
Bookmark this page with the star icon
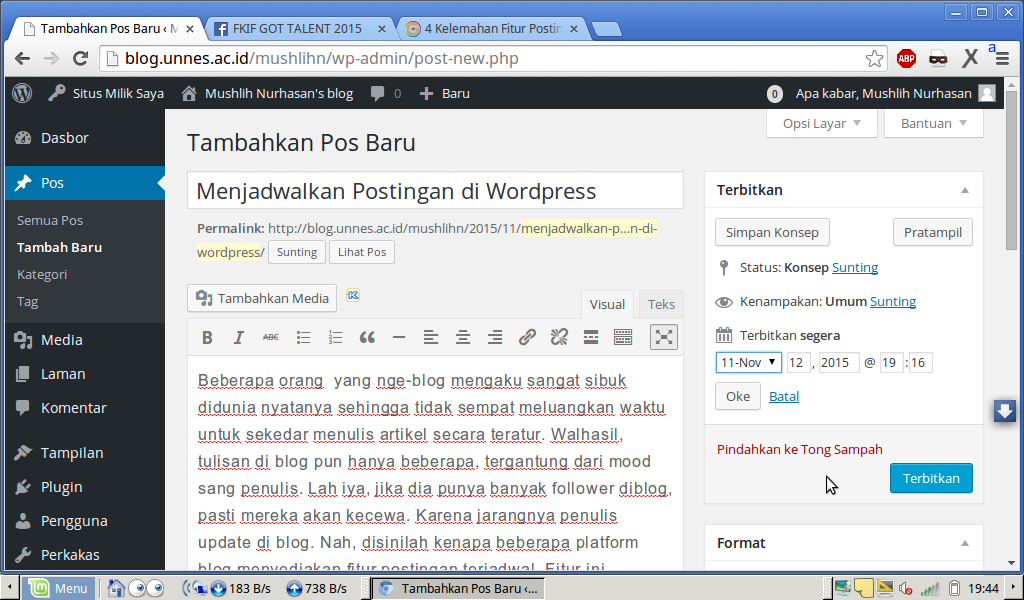tap(874, 59)
